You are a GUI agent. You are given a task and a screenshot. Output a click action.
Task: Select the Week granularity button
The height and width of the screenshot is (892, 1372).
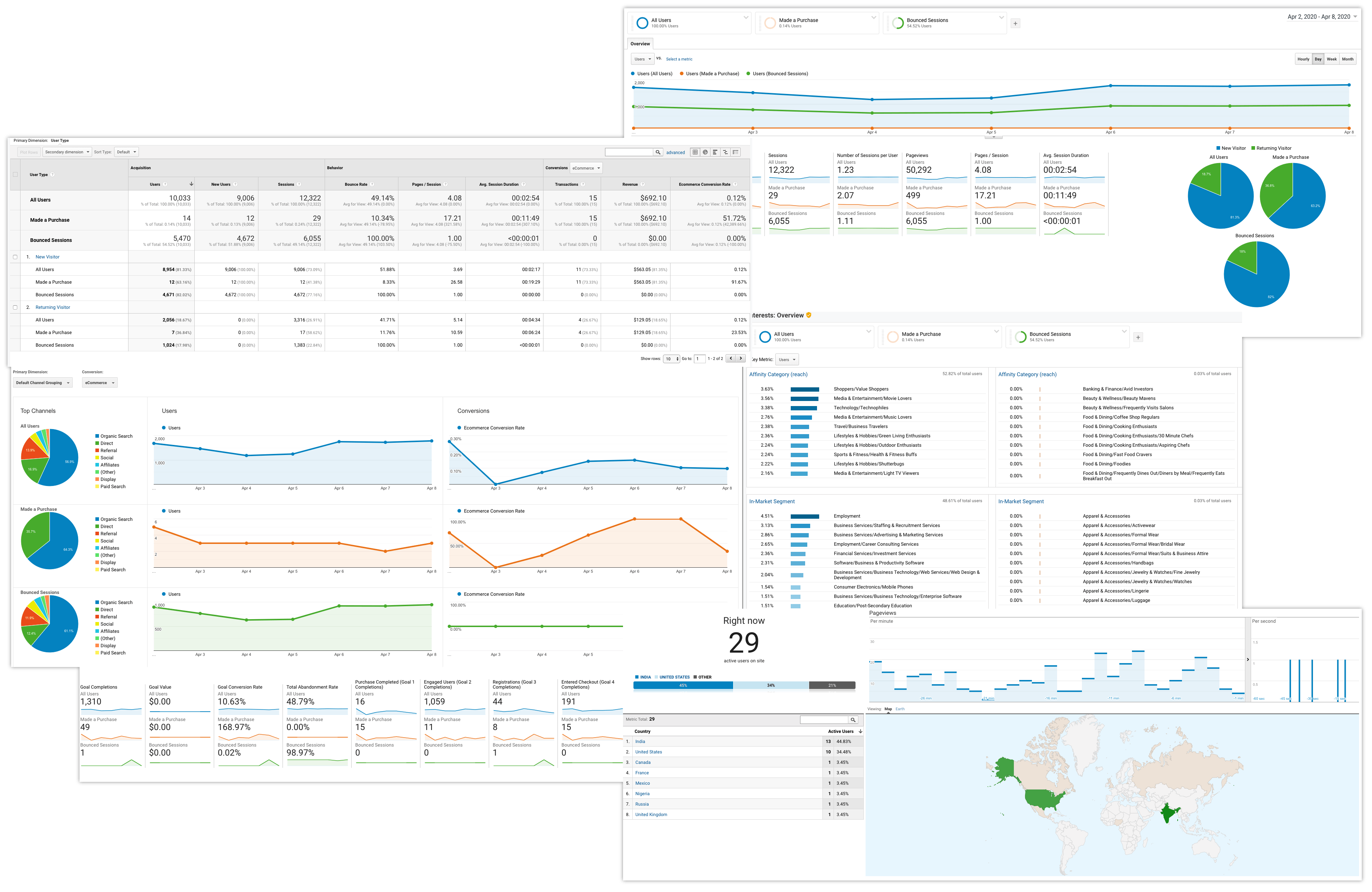[1332, 59]
